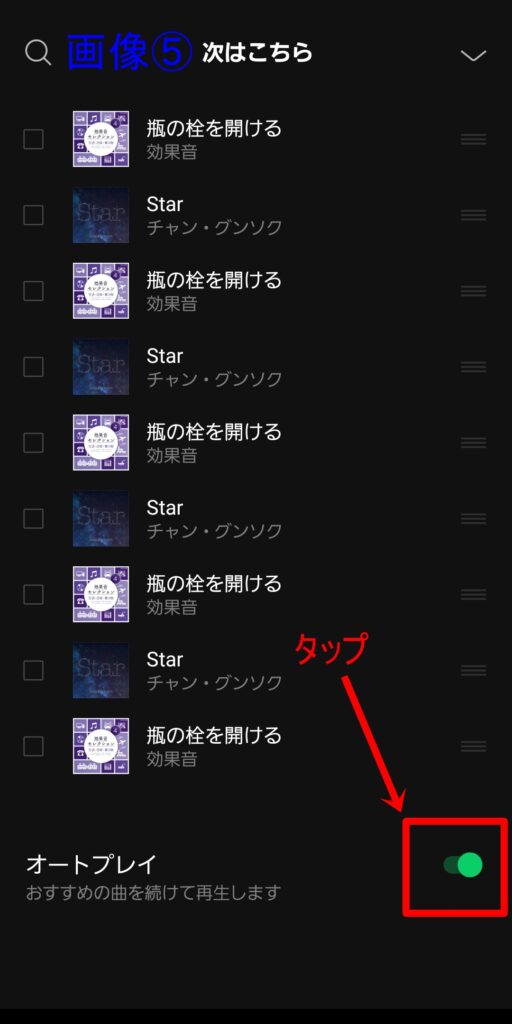Open the fourth 効果音 album artwork
Image resolution: width=512 pixels, height=1024 pixels.
point(101,594)
